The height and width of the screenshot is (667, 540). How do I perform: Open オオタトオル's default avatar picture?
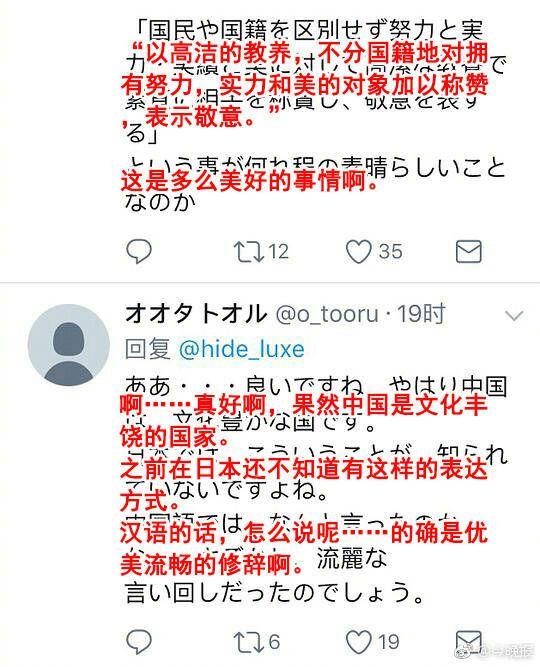click(x=69, y=345)
